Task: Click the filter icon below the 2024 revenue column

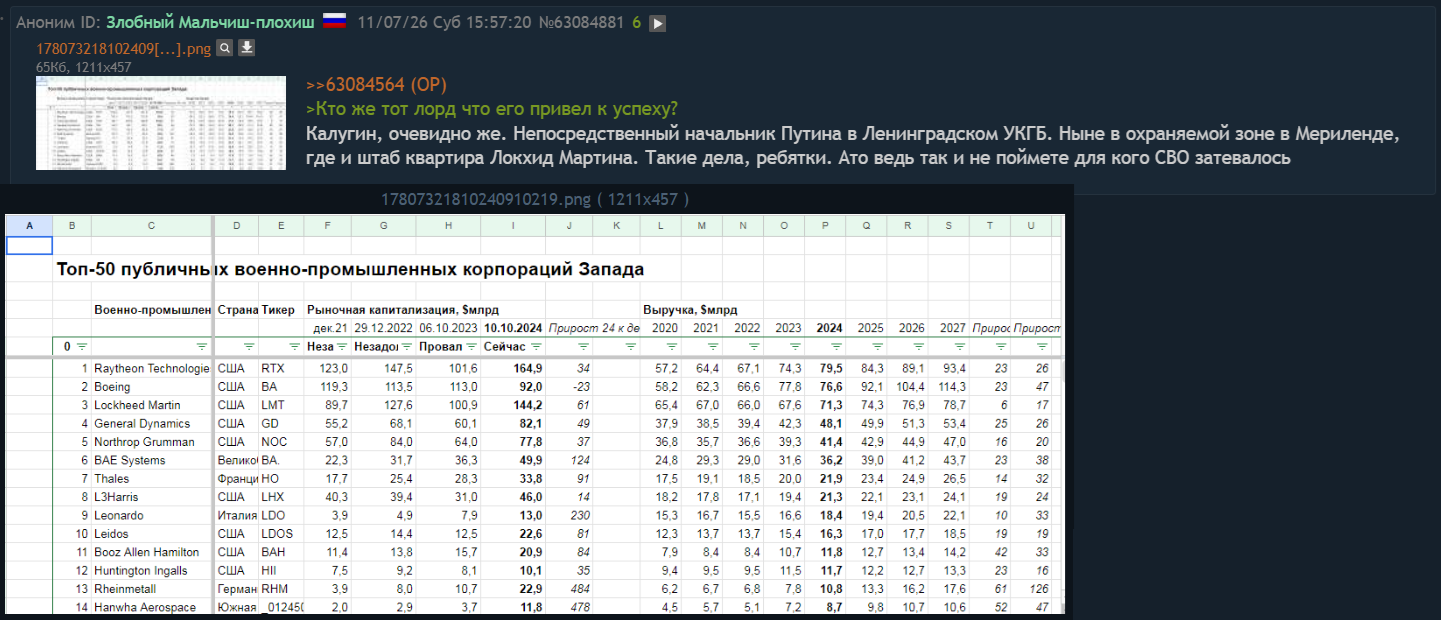Action: click(x=834, y=346)
